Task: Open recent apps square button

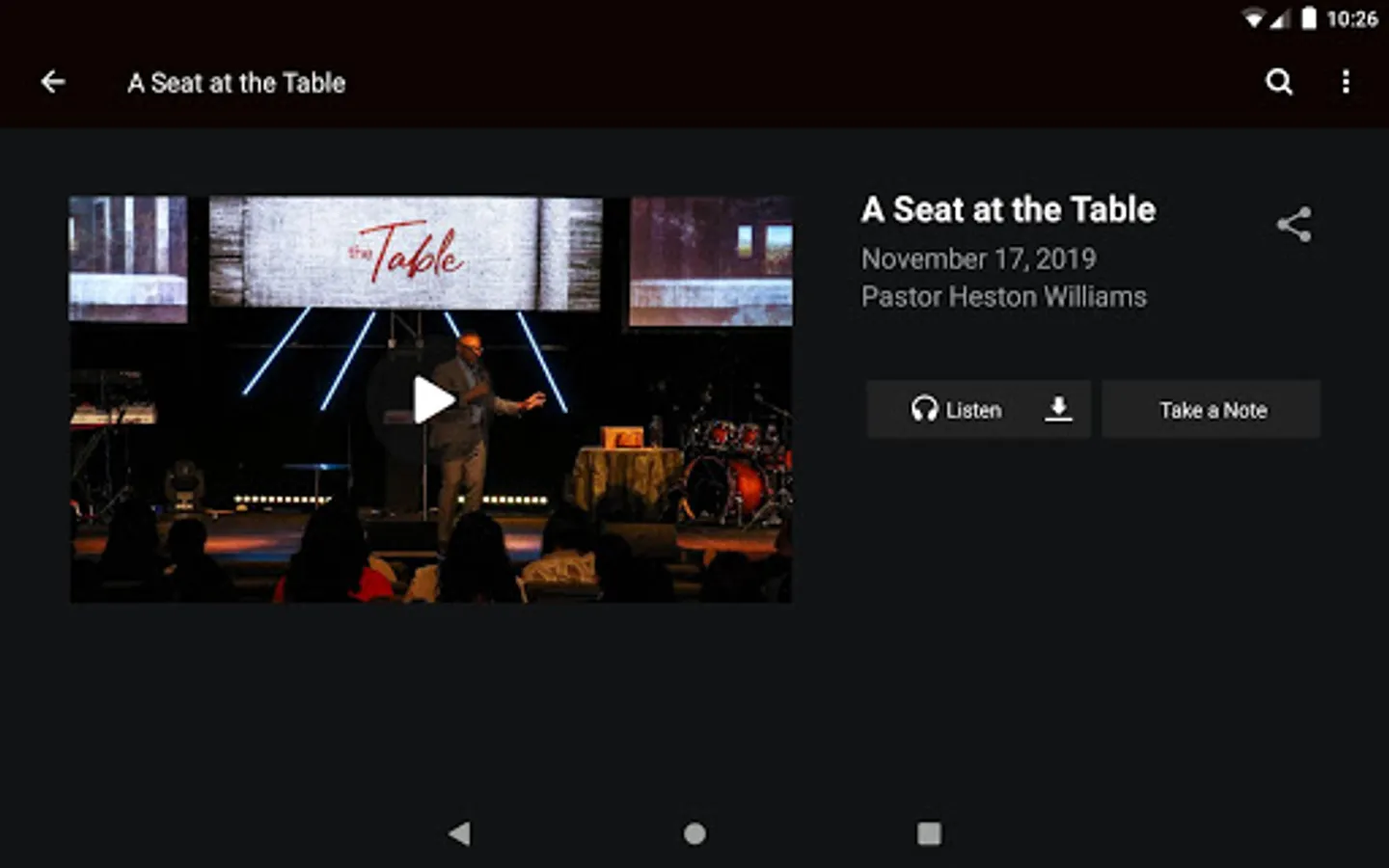Action: [x=929, y=833]
